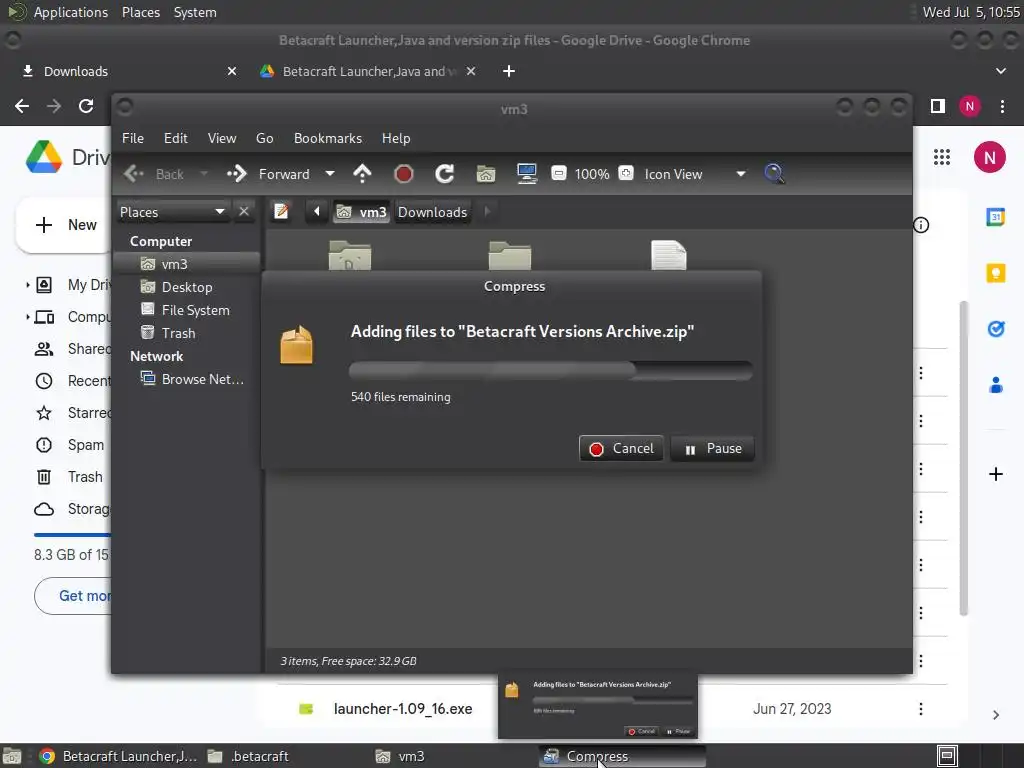Screen dimensions: 1024x768
Task: Reload the current folder
Action: click(445, 174)
